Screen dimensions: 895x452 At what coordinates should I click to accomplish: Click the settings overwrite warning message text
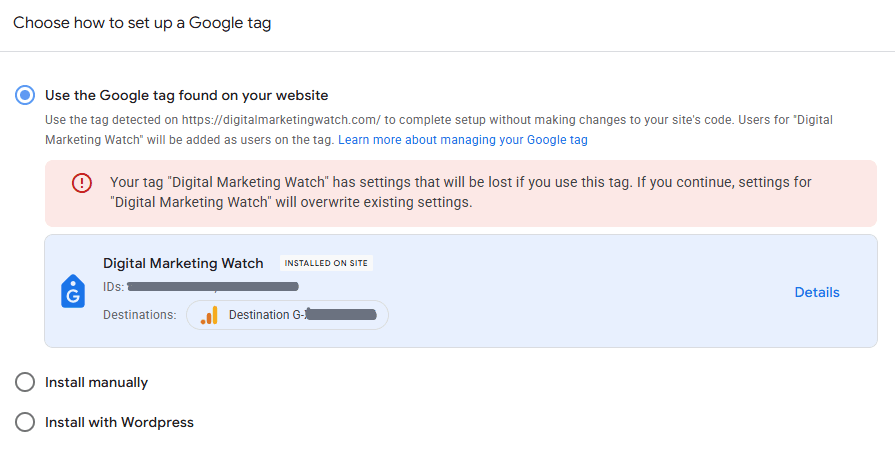461,192
